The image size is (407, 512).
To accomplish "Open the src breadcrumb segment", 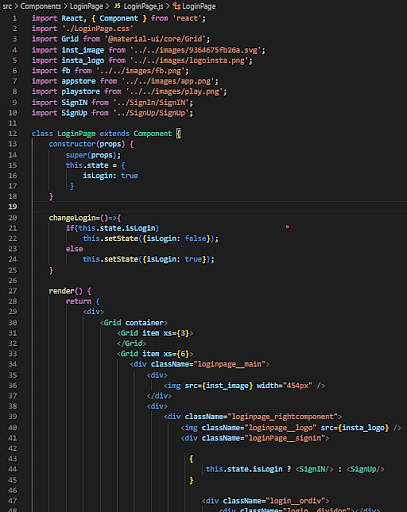I will point(7,6).
